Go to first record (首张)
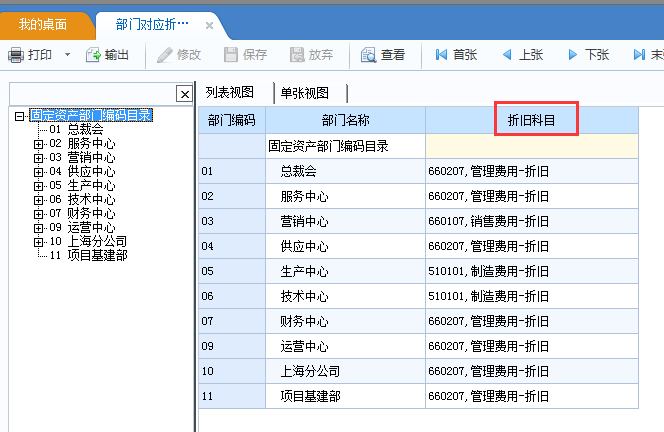 click(x=441, y=55)
